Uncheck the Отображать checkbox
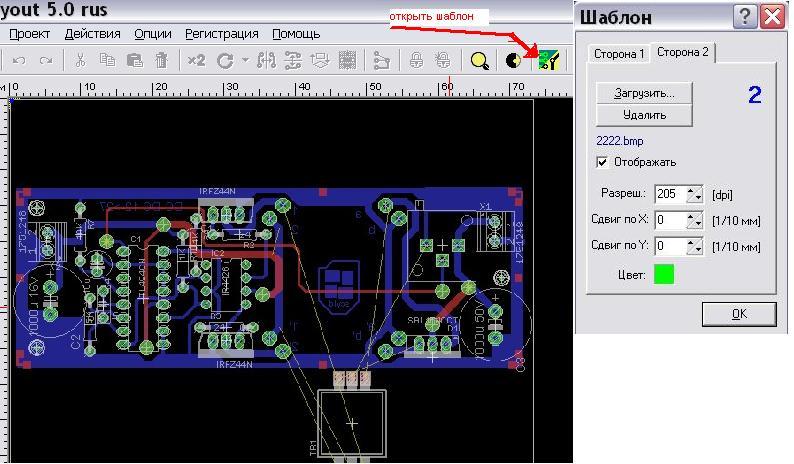 (x=602, y=162)
